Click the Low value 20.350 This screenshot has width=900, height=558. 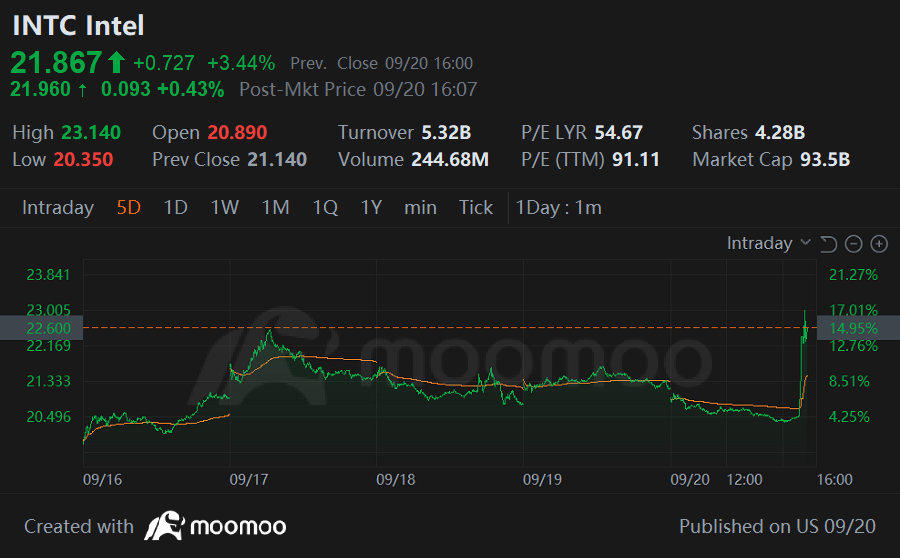tap(83, 160)
